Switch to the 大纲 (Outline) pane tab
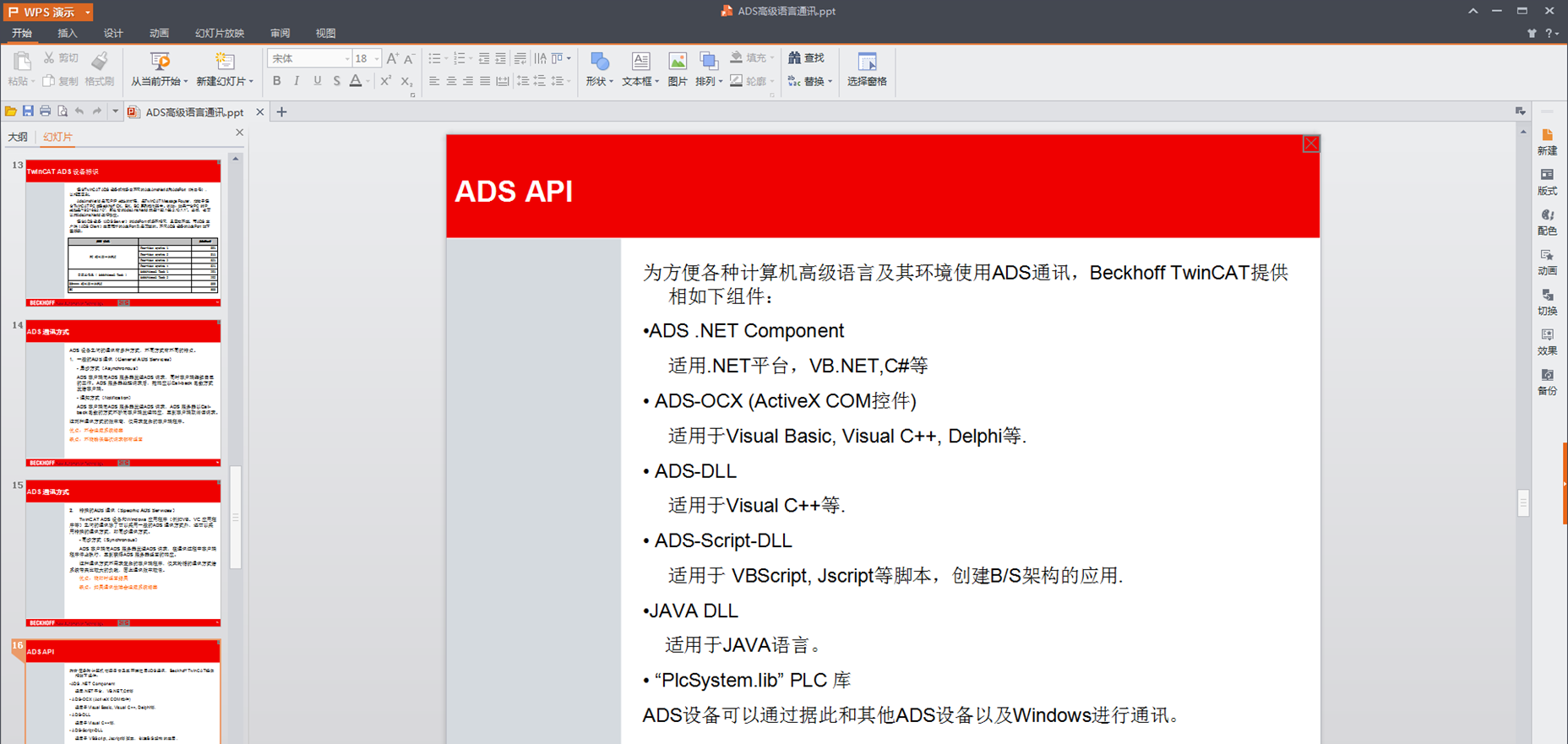Screen dimensions: 1568x744 point(18,136)
